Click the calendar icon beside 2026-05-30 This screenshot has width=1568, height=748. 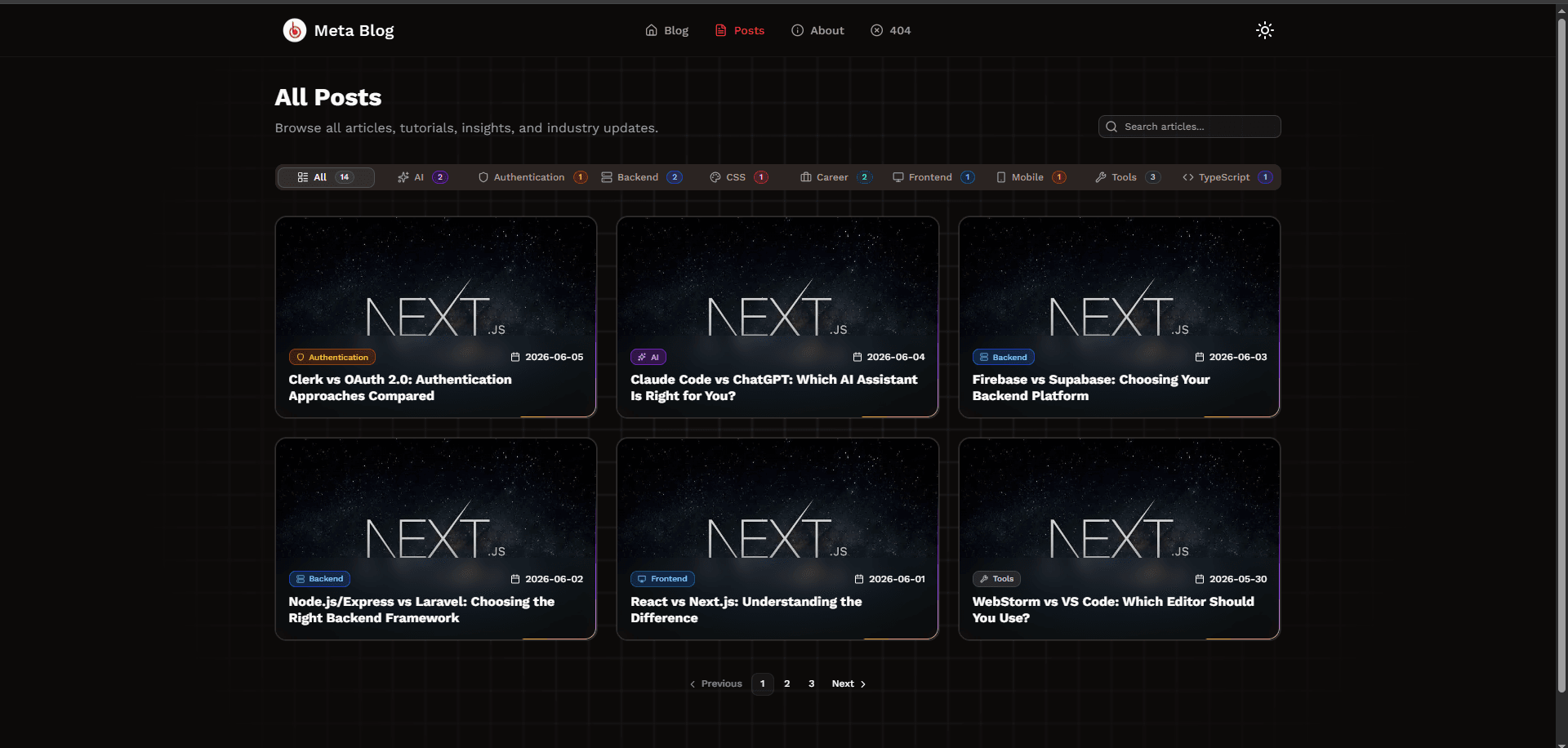(x=1200, y=579)
